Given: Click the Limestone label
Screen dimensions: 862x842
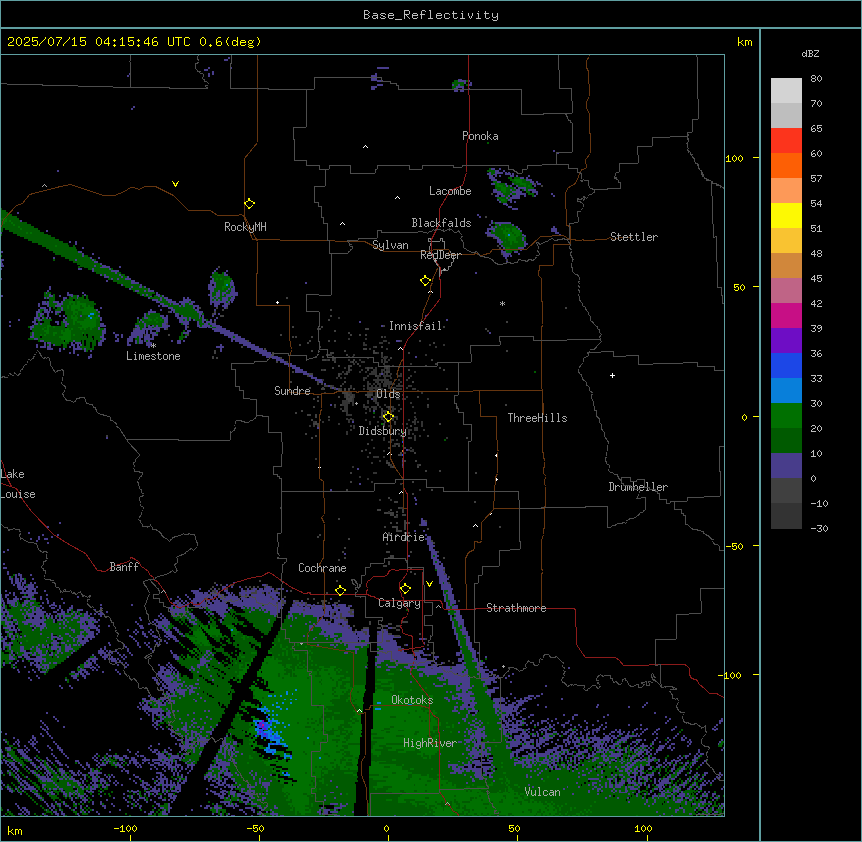Looking at the screenshot, I should tap(153, 356).
